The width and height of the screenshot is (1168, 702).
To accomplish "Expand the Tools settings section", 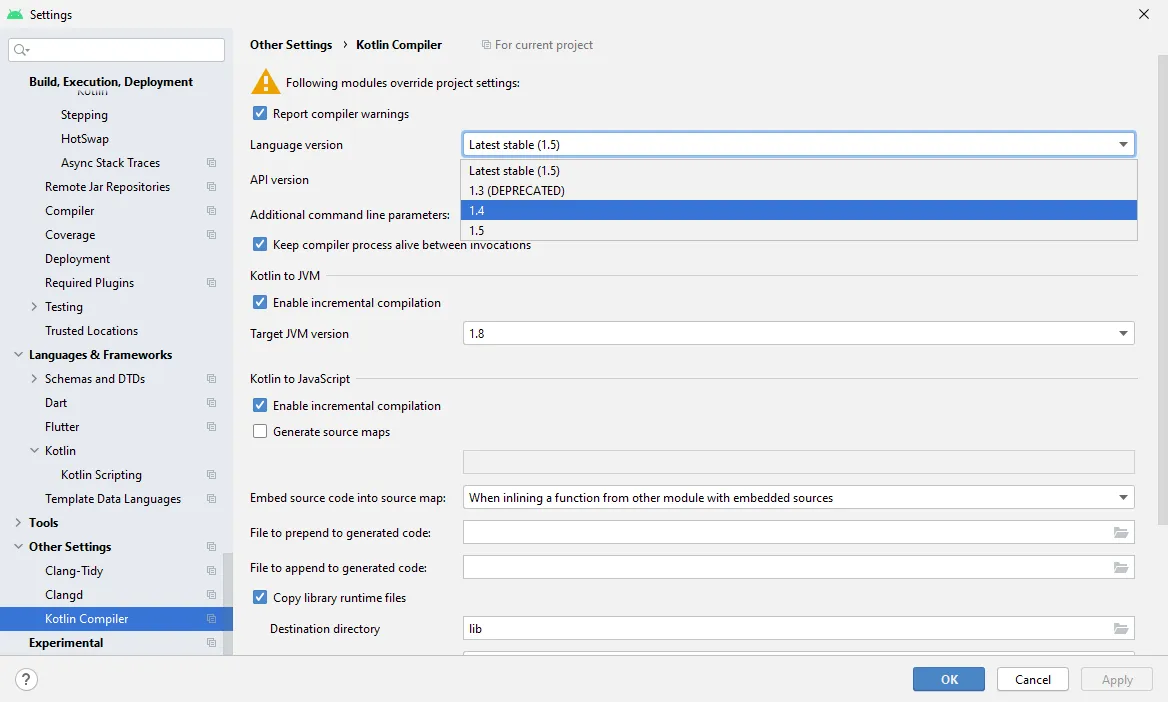I will click(19, 523).
